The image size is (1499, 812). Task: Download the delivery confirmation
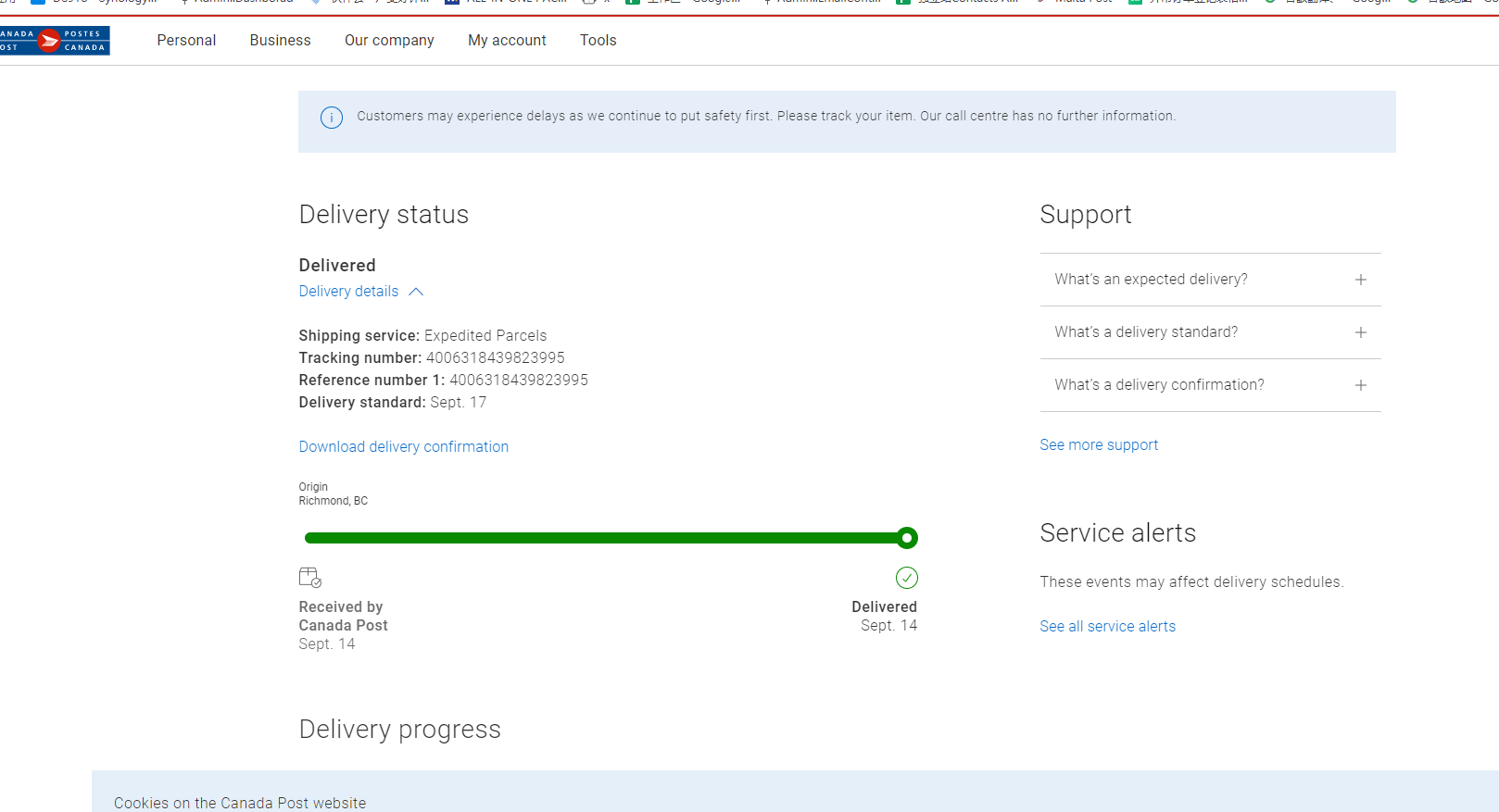click(403, 446)
